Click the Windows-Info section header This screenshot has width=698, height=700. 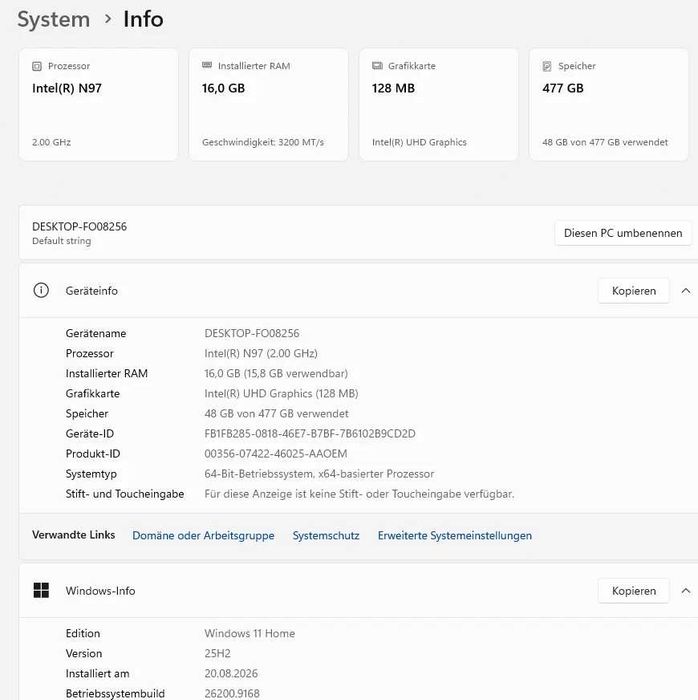pyautogui.click(x=358, y=591)
